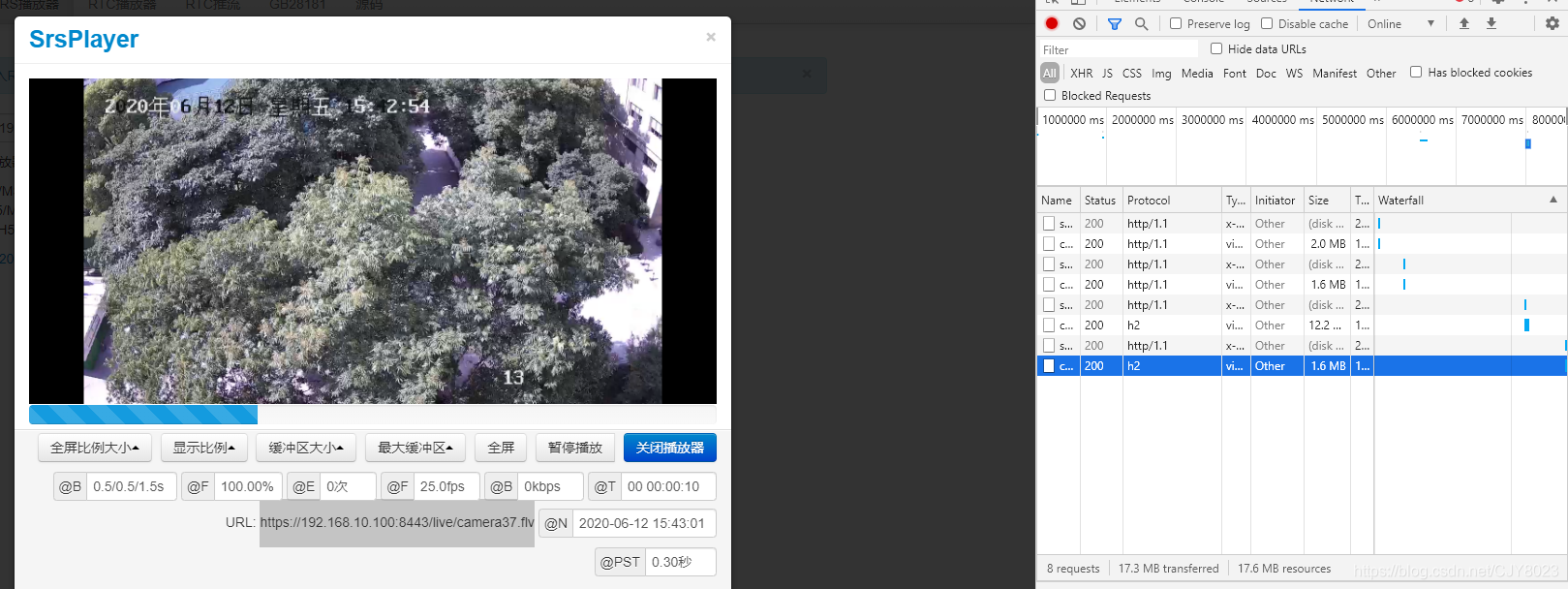Click play time 00 00:00:10
This screenshot has width=1568, height=589.
(668, 486)
